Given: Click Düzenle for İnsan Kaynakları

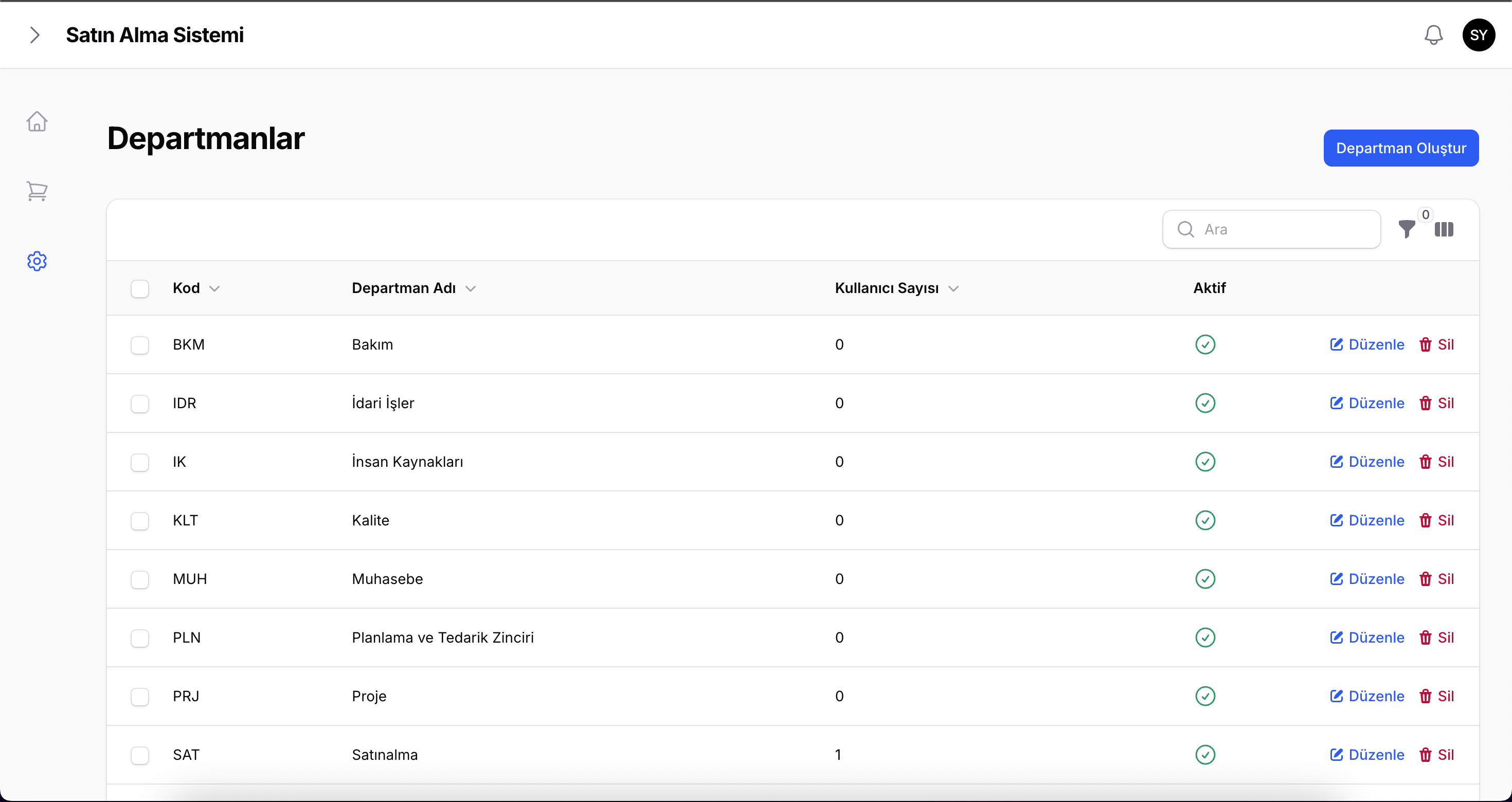Looking at the screenshot, I should (x=1367, y=462).
